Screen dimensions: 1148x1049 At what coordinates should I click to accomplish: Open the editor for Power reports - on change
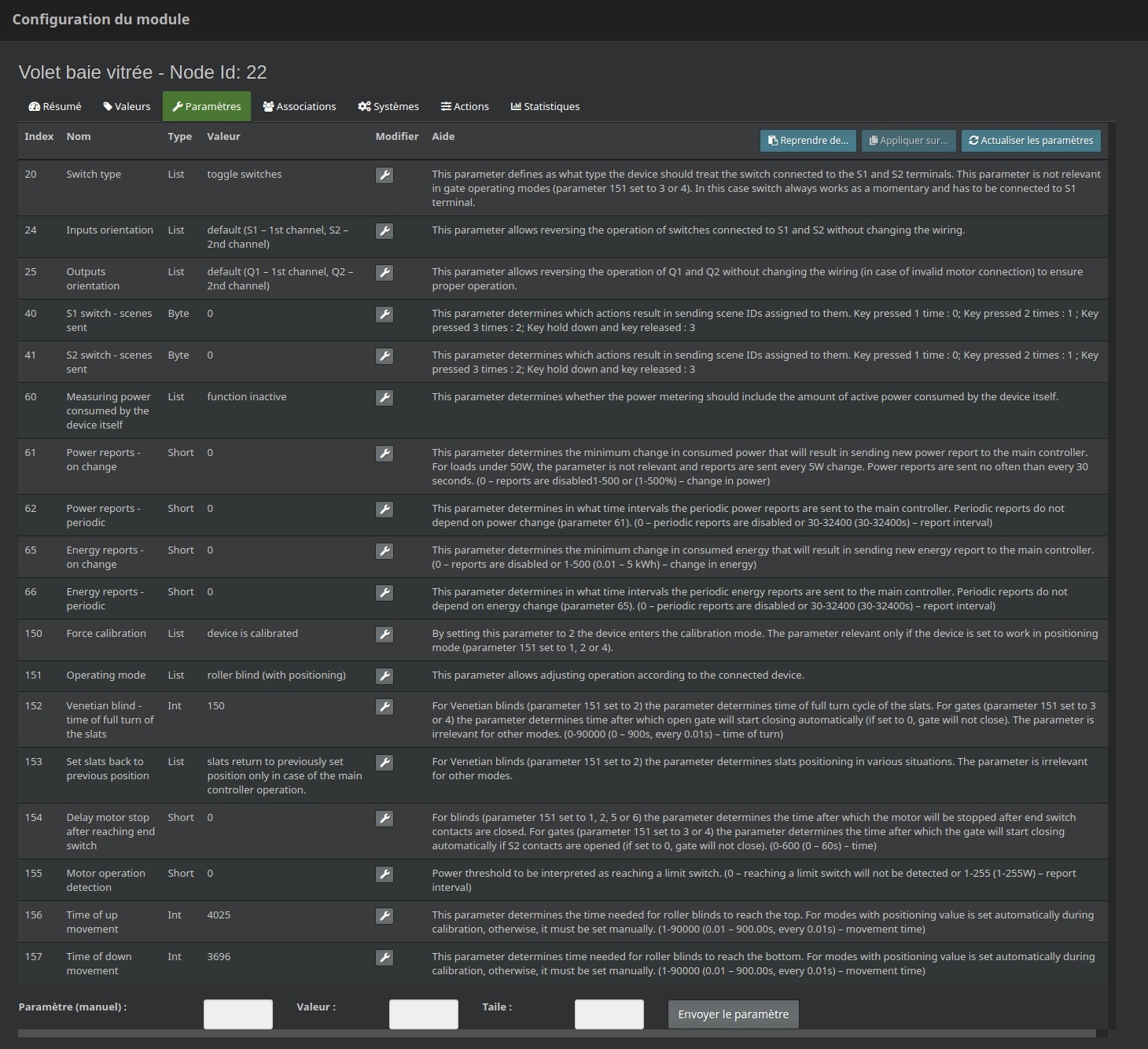pos(384,454)
